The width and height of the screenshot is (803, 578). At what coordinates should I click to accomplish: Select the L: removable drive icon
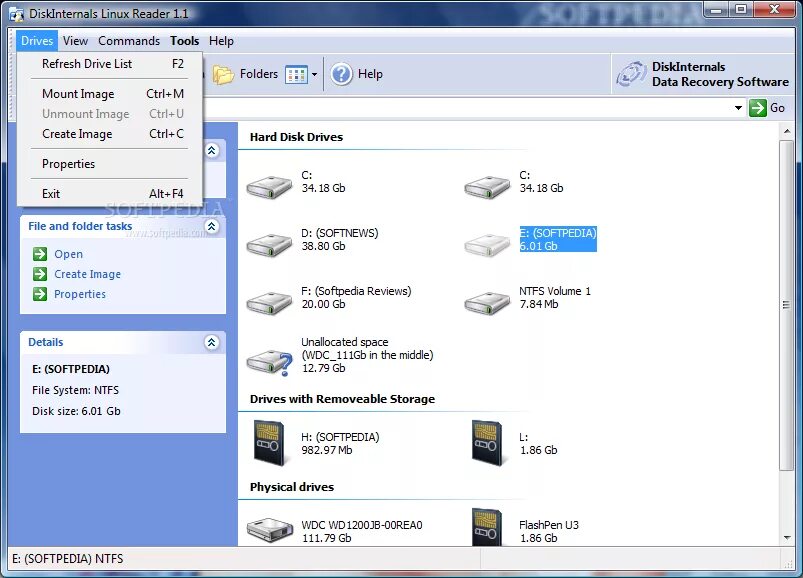click(x=488, y=443)
